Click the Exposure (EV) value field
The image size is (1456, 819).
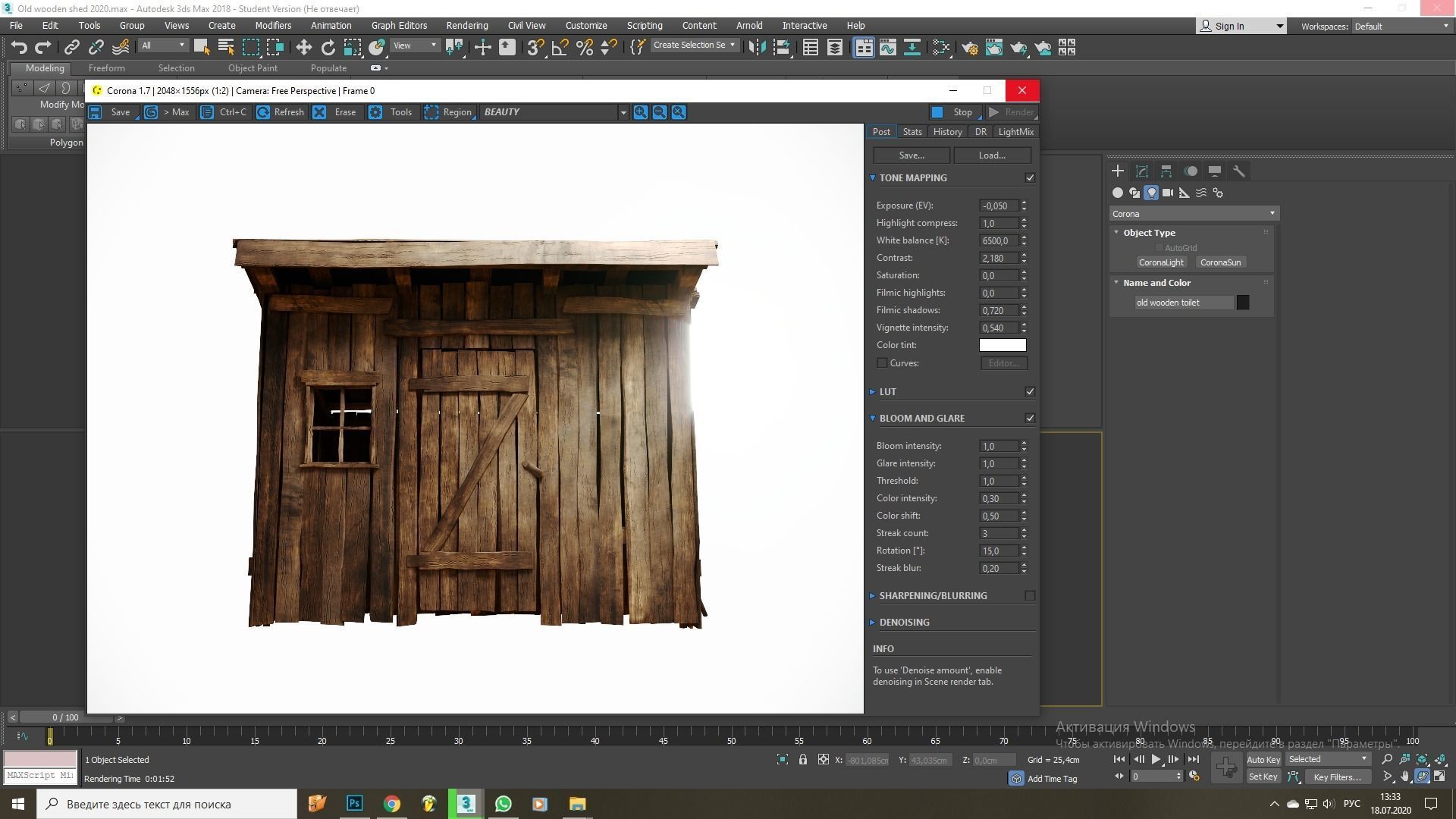point(998,206)
